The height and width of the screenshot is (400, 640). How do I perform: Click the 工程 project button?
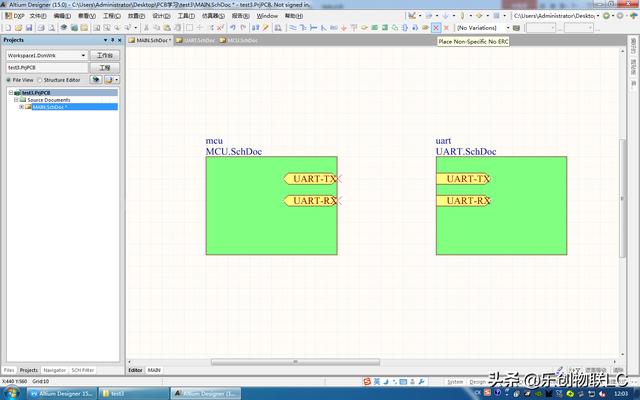coord(105,68)
